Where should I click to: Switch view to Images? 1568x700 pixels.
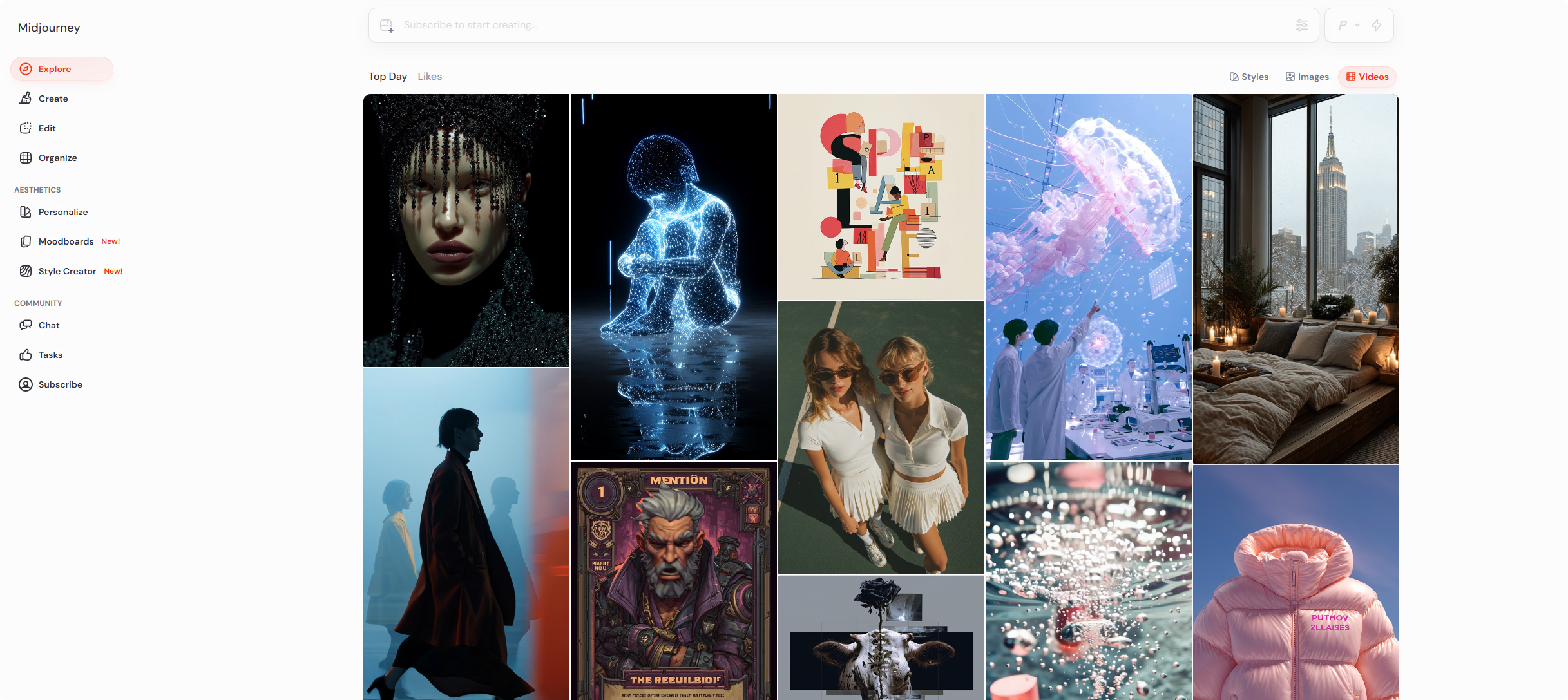(1307, 77)
